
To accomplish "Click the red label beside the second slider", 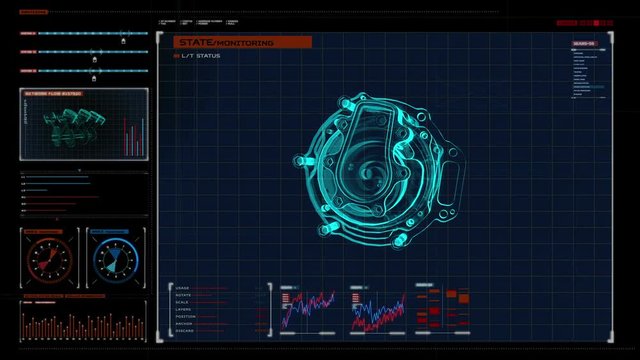I will (x=28, y=52).
